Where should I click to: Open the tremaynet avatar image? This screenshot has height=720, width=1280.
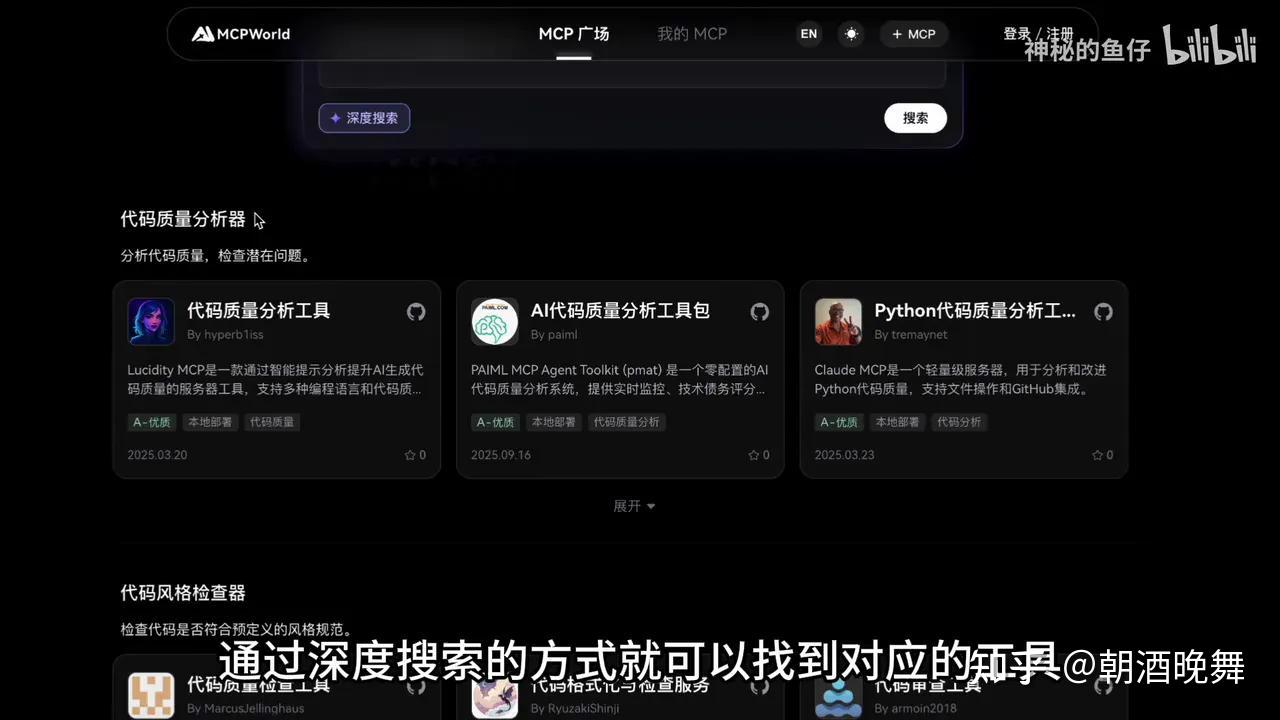(838, 322)
